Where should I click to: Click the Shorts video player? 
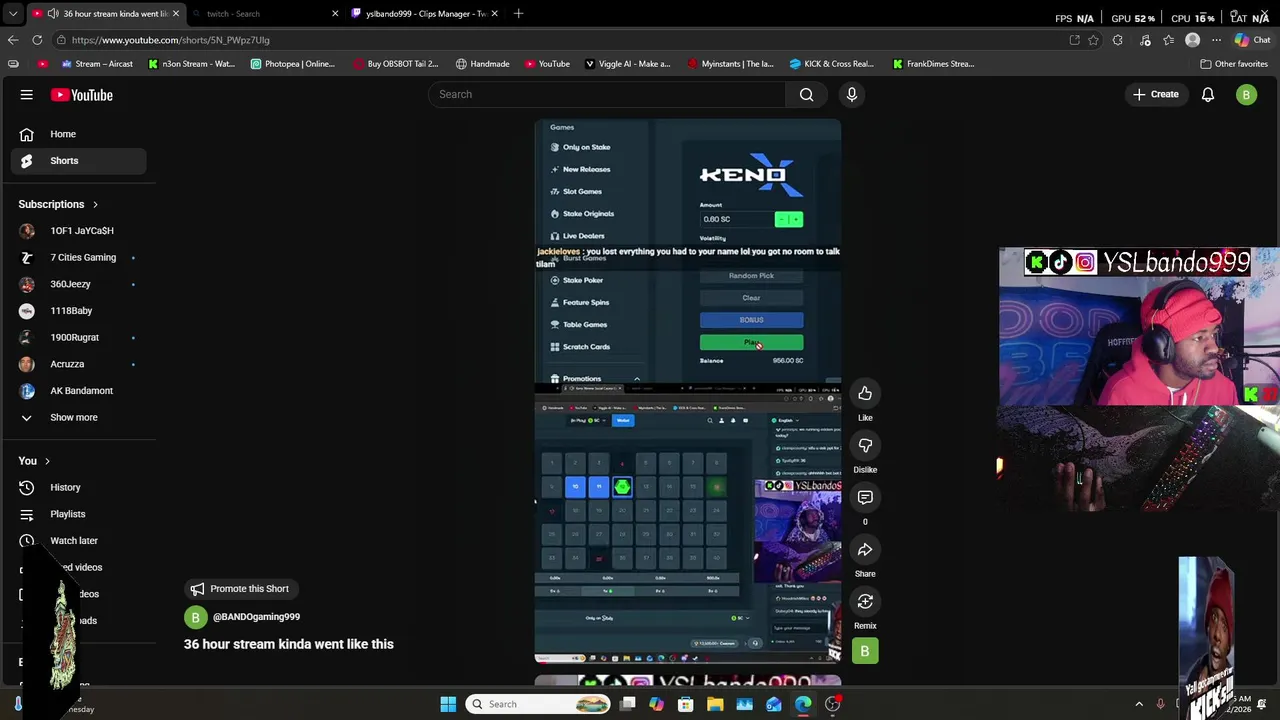(688, 390)
